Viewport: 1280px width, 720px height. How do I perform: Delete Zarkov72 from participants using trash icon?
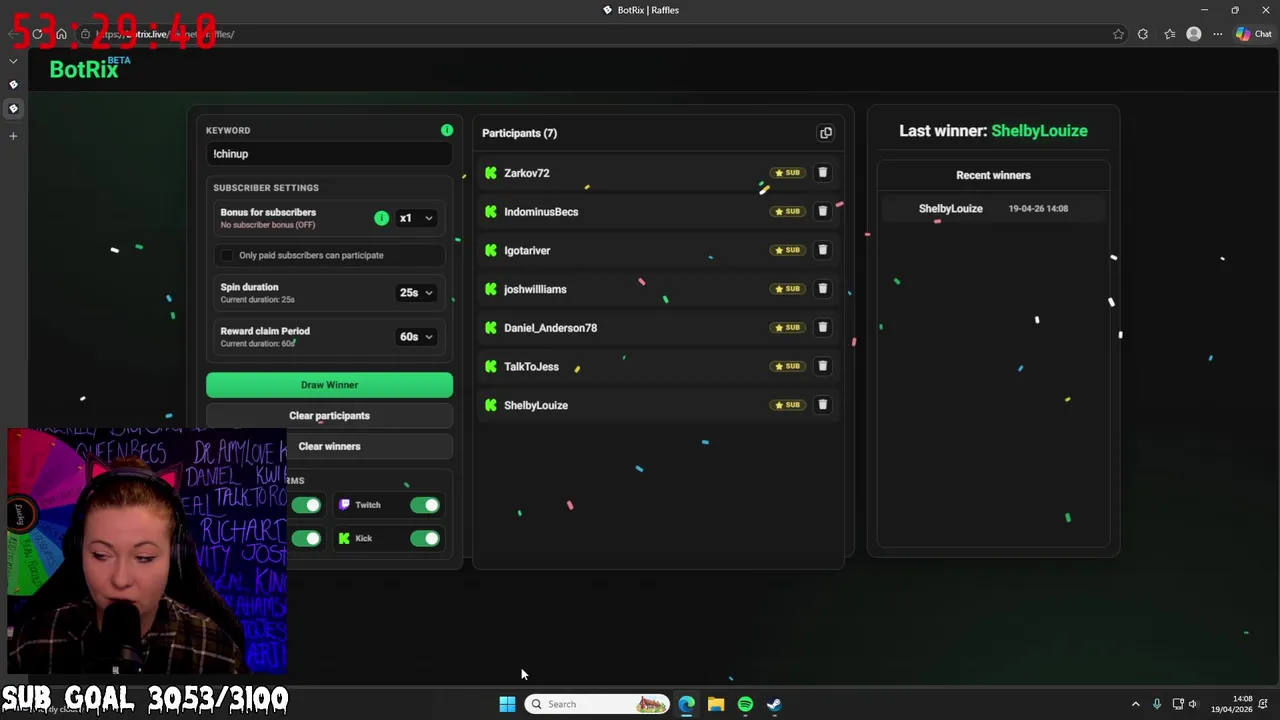click(823, 173)
